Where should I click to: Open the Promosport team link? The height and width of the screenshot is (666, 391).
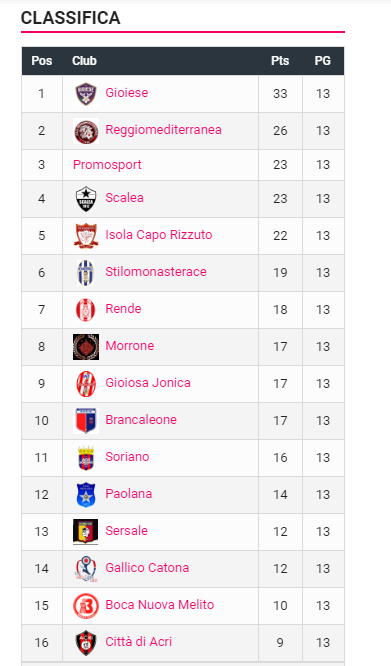click(x=107, y=165)
